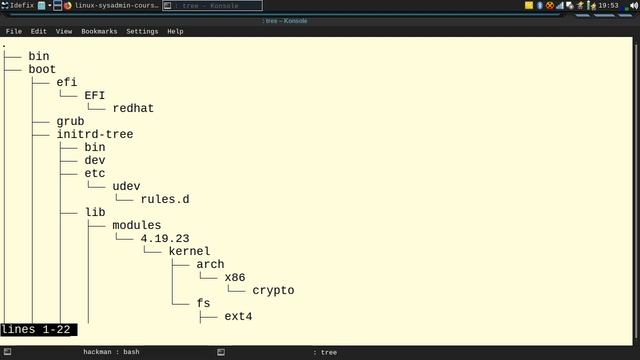
Task: Click the notepad launcher icon in the panel
Action: pyautogui.click(x=42, y=6)
